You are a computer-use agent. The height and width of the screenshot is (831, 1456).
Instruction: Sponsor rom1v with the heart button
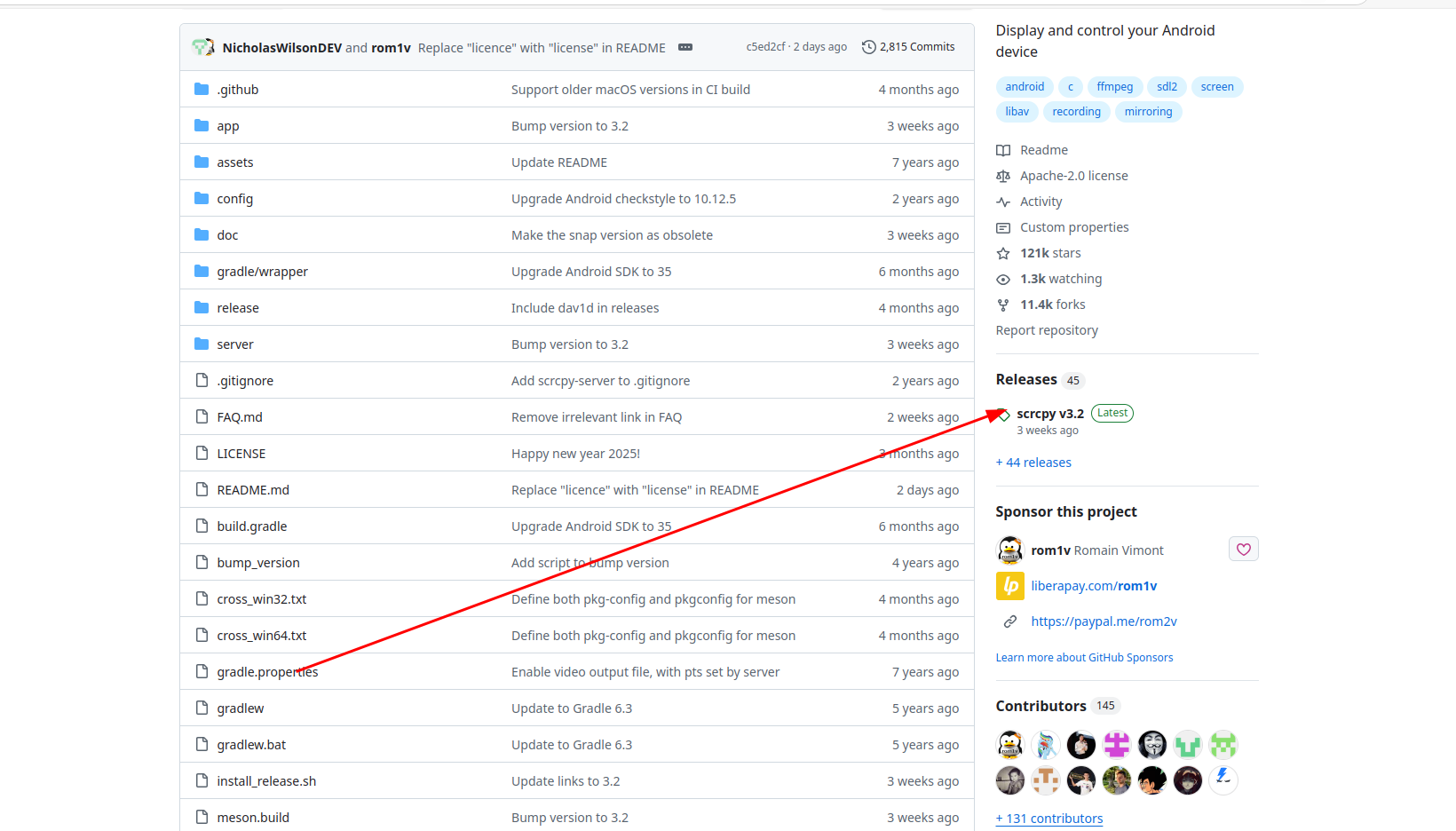click(x=1244, y=550)
